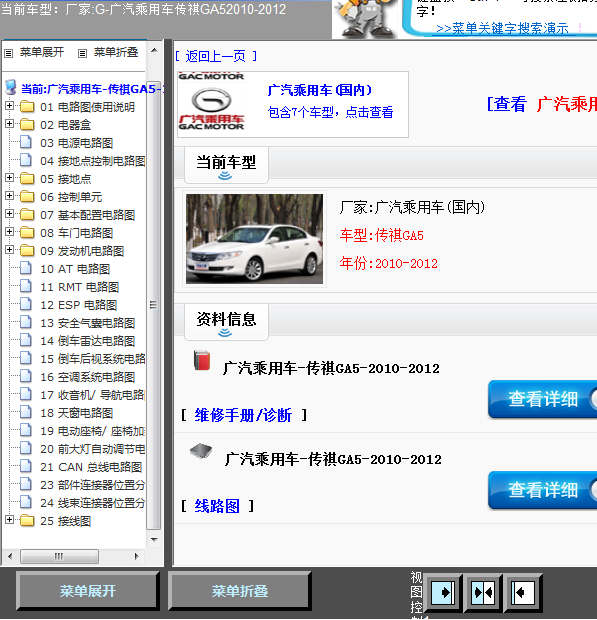Click horizontal scrollbar right arrow
This screenshot has width=597, height=620.
pyautogui.click(x=136, y=556)
